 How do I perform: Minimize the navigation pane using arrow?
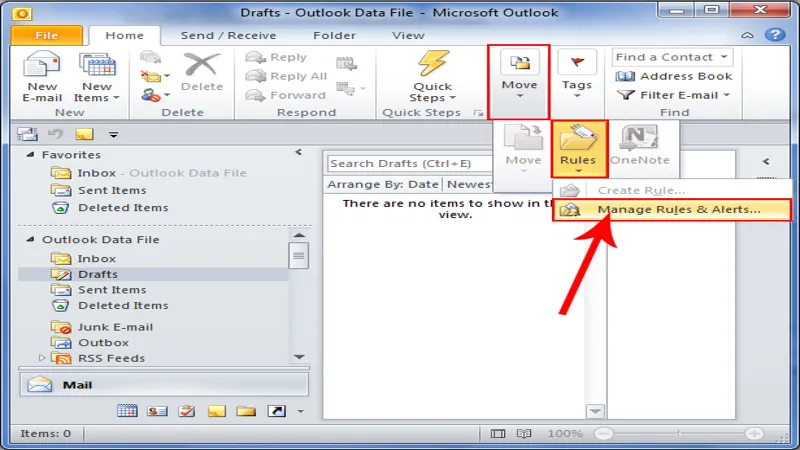pyautogui.click(x=298, y=152)
